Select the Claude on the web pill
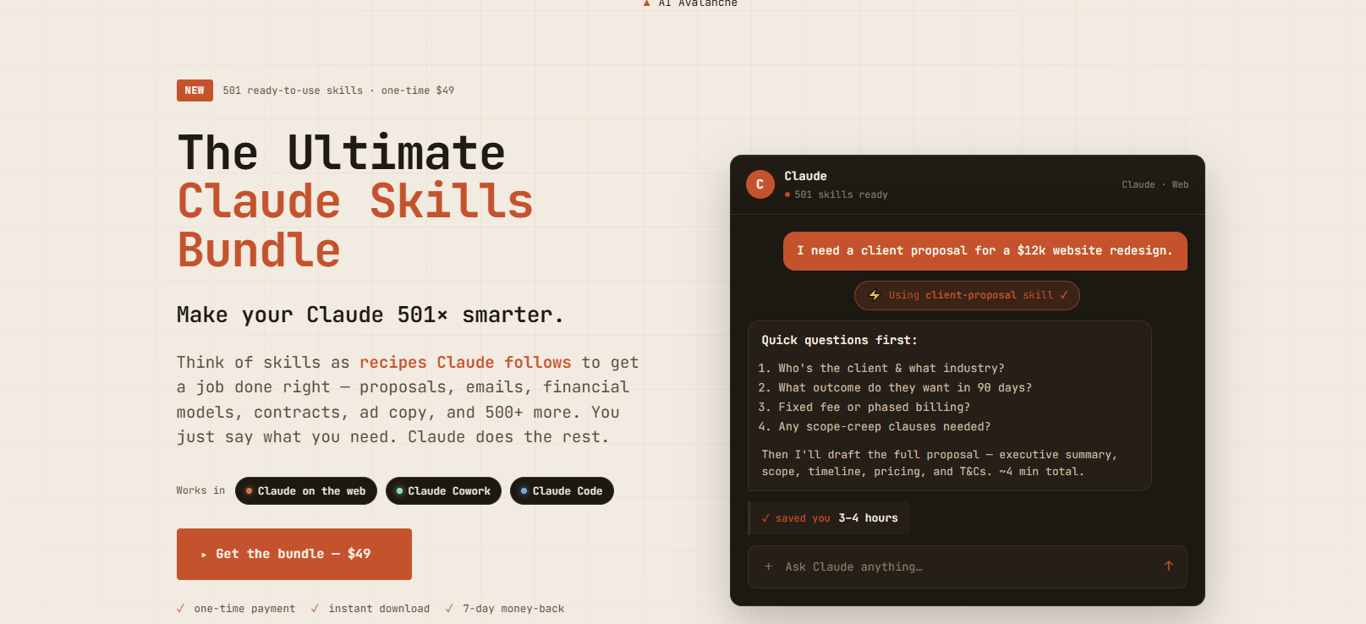Image resolution: width=1366 pixels, height=624 pixels. [x=306, y=491]
